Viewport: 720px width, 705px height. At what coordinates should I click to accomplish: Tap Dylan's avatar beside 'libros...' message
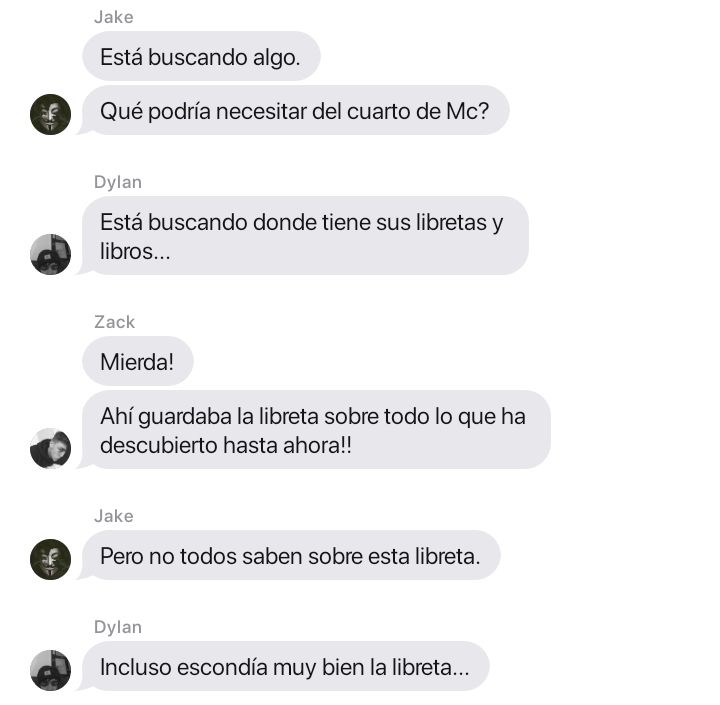[x=51, y=254]
